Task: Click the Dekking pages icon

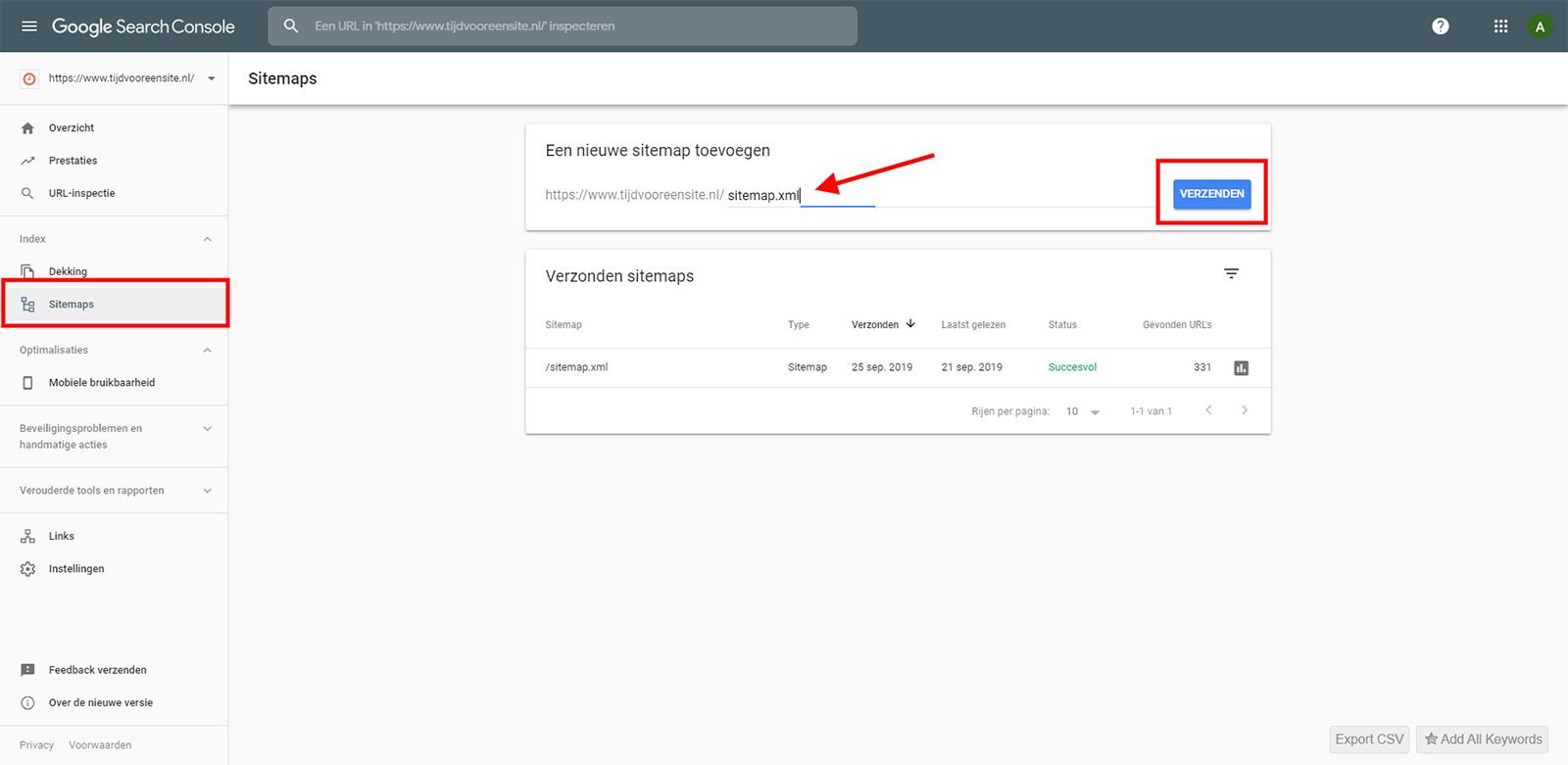Action: 27,271
